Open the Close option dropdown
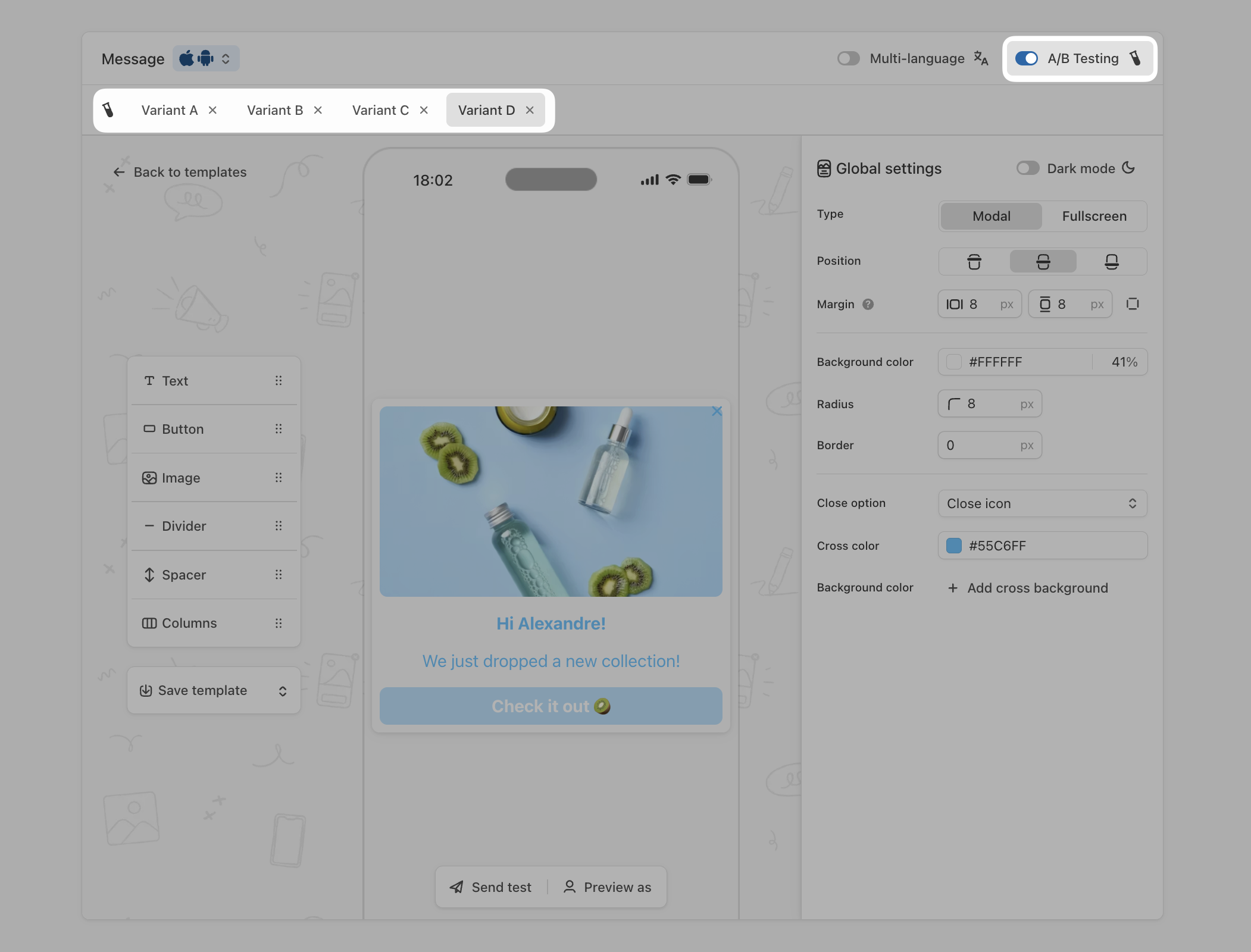This screenshot has height=952, width=1251. pyautogui.click(x=1042, y=503)
